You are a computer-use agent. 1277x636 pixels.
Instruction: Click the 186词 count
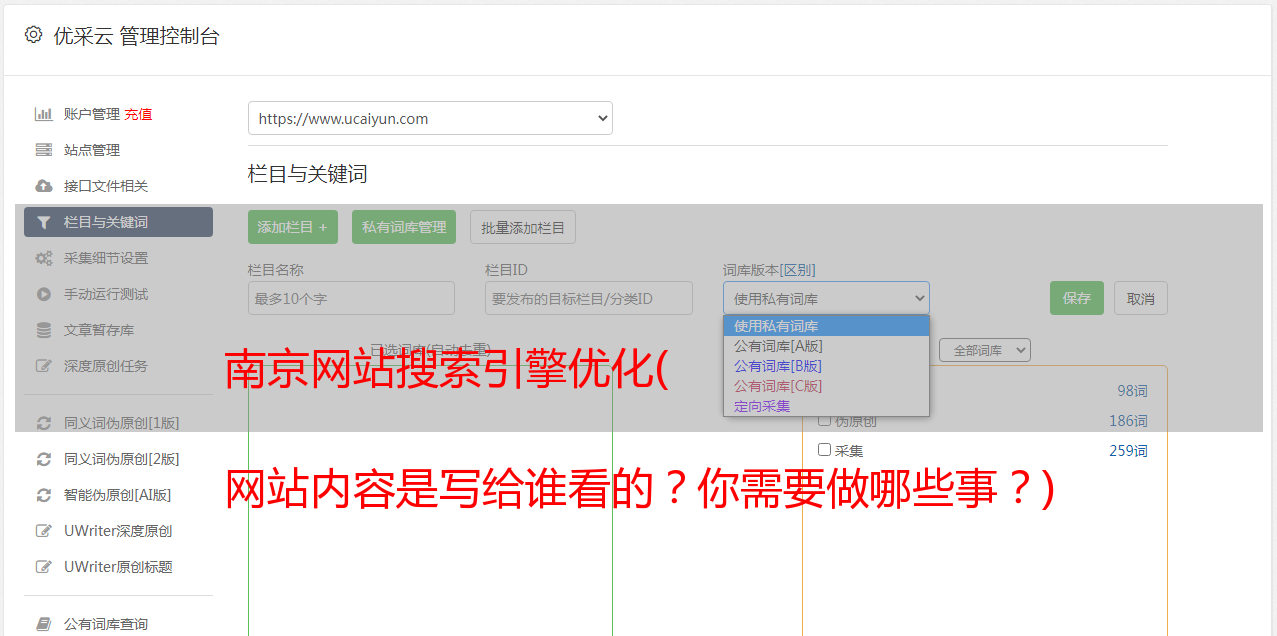point(1128,421)
